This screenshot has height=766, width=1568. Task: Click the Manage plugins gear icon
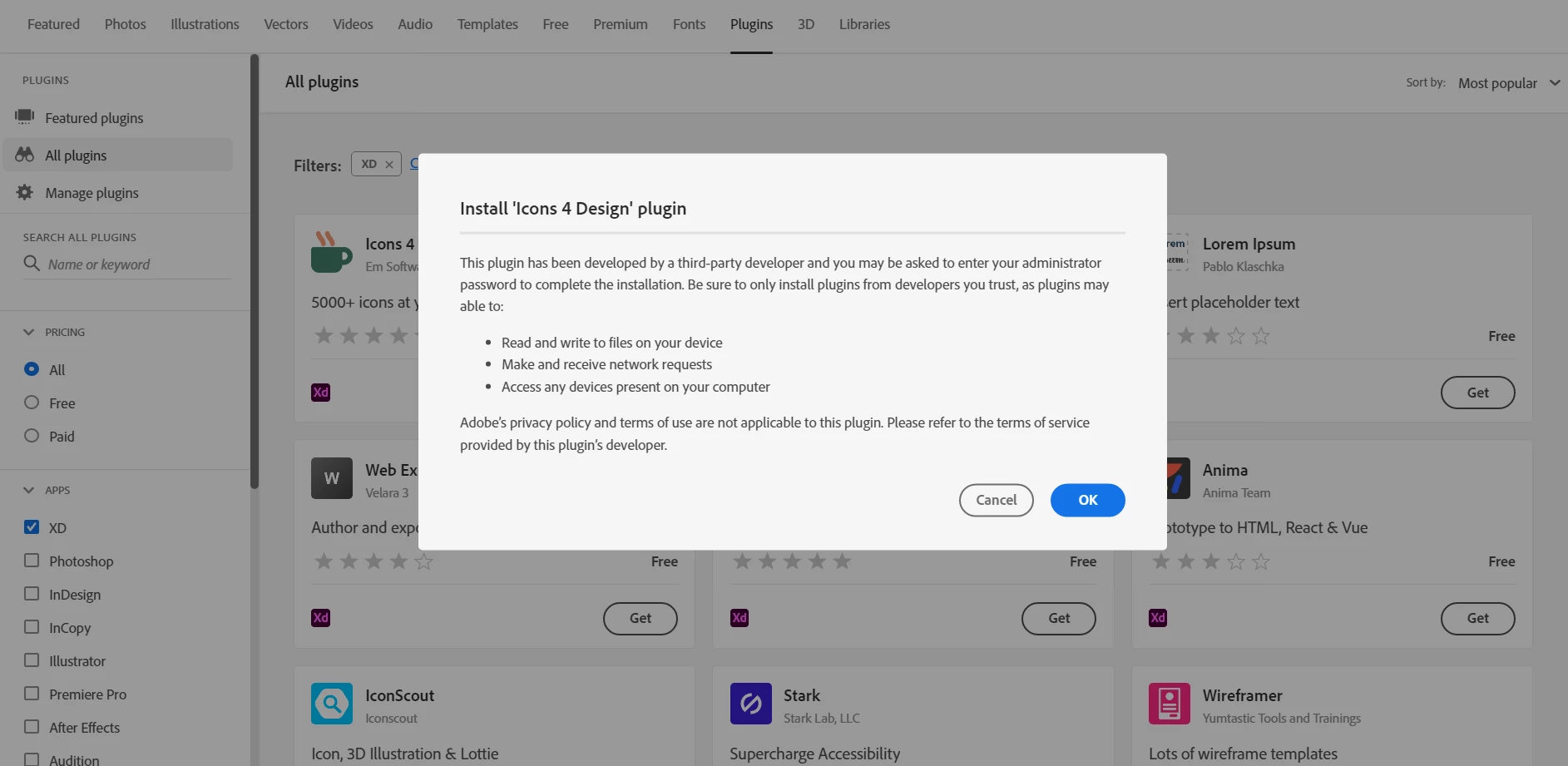click(25, 192)
